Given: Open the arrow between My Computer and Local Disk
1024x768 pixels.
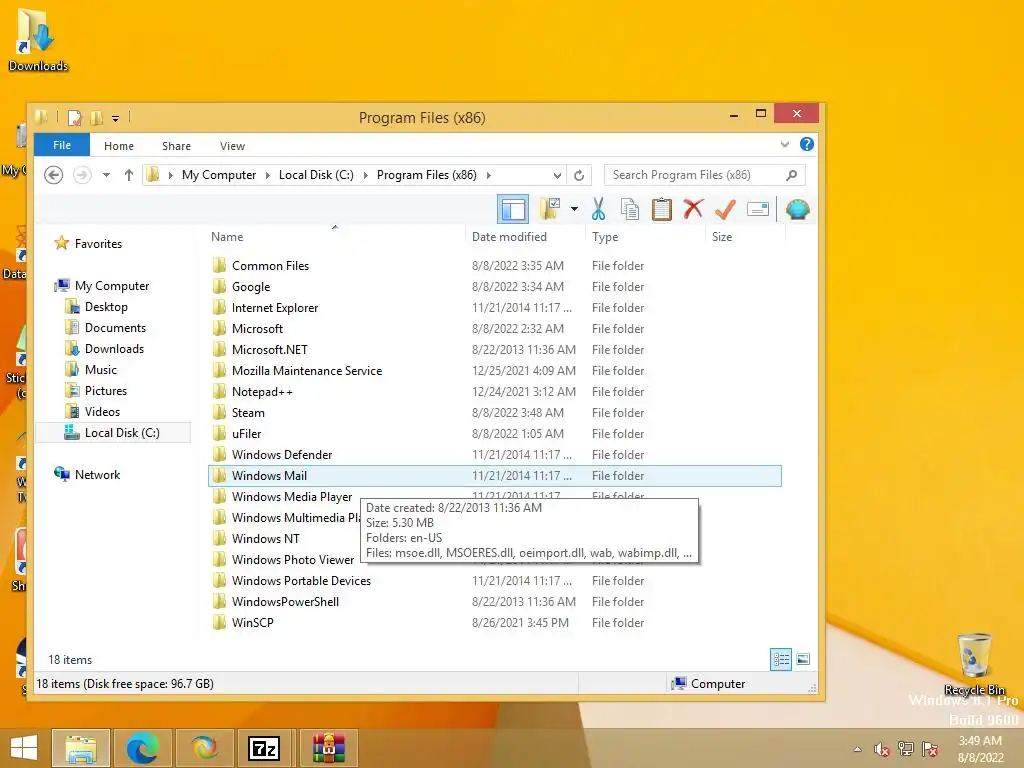Looking at the screenshot, I should 268,175.
